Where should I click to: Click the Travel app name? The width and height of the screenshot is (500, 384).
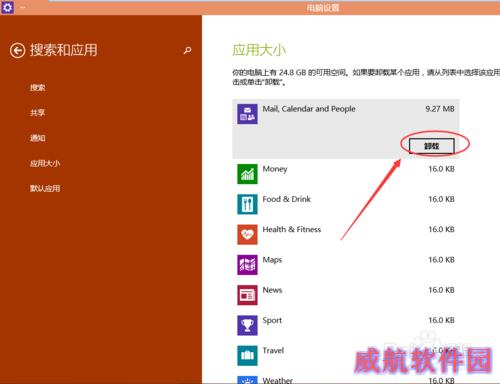click(273, 351)
